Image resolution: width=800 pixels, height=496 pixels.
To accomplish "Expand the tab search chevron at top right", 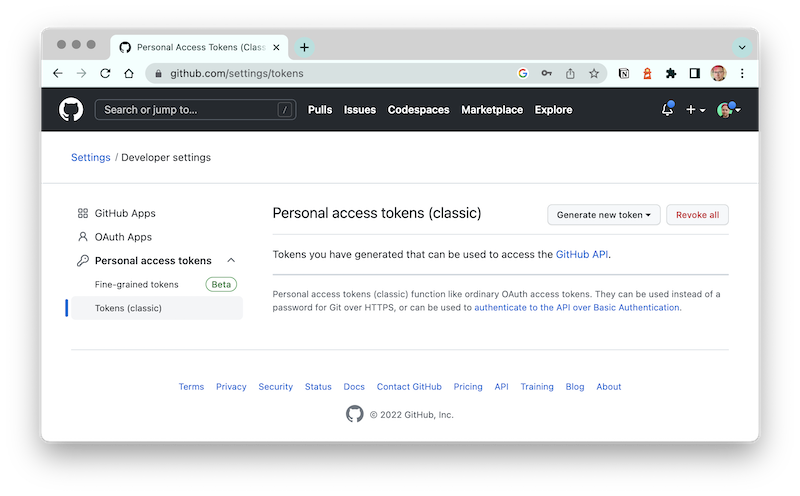I will [x=742, y=47].
